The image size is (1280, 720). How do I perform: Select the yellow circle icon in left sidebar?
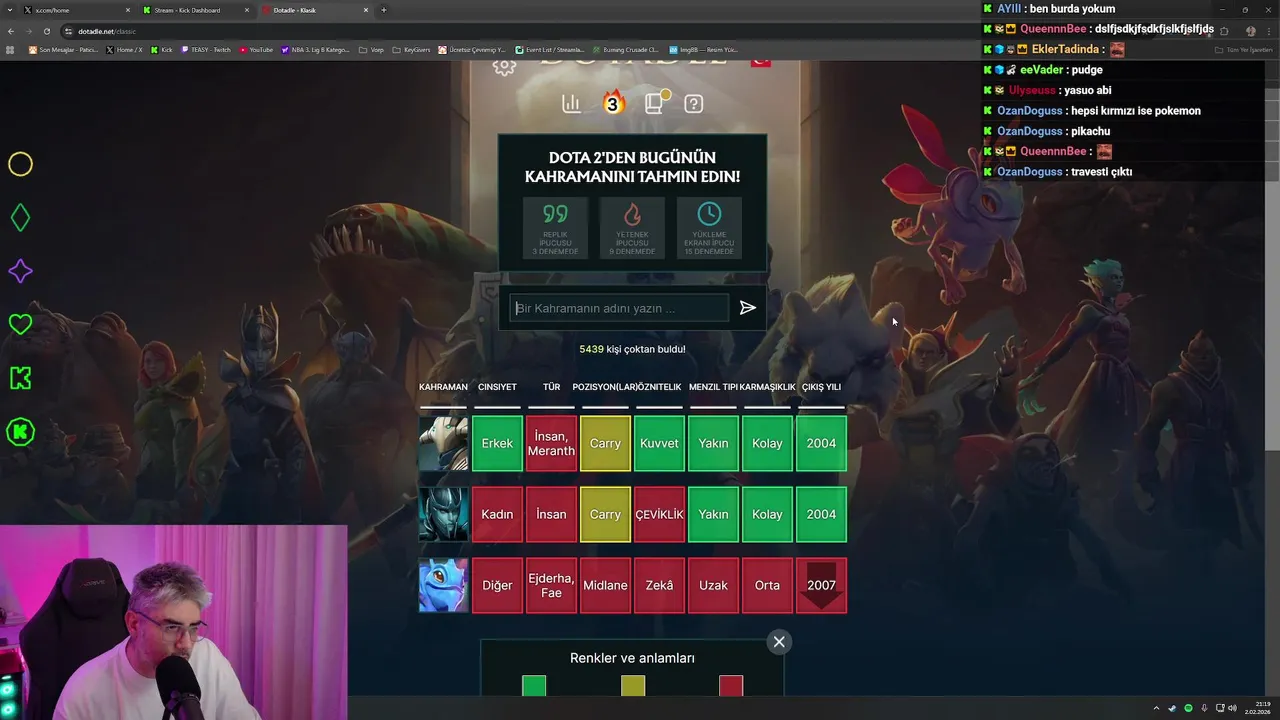tap(20, 164)
